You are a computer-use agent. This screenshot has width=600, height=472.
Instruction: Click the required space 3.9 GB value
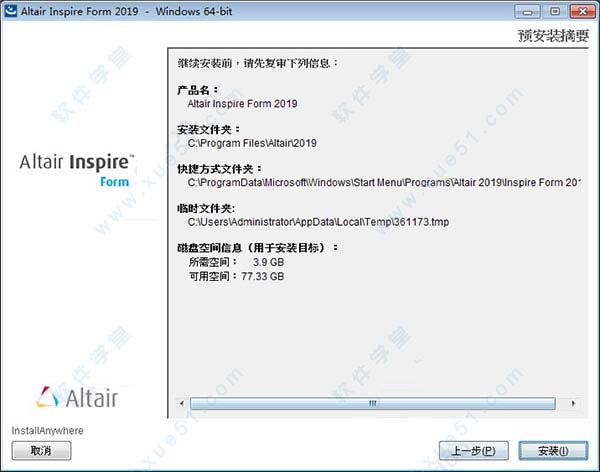tap(268, 262)
